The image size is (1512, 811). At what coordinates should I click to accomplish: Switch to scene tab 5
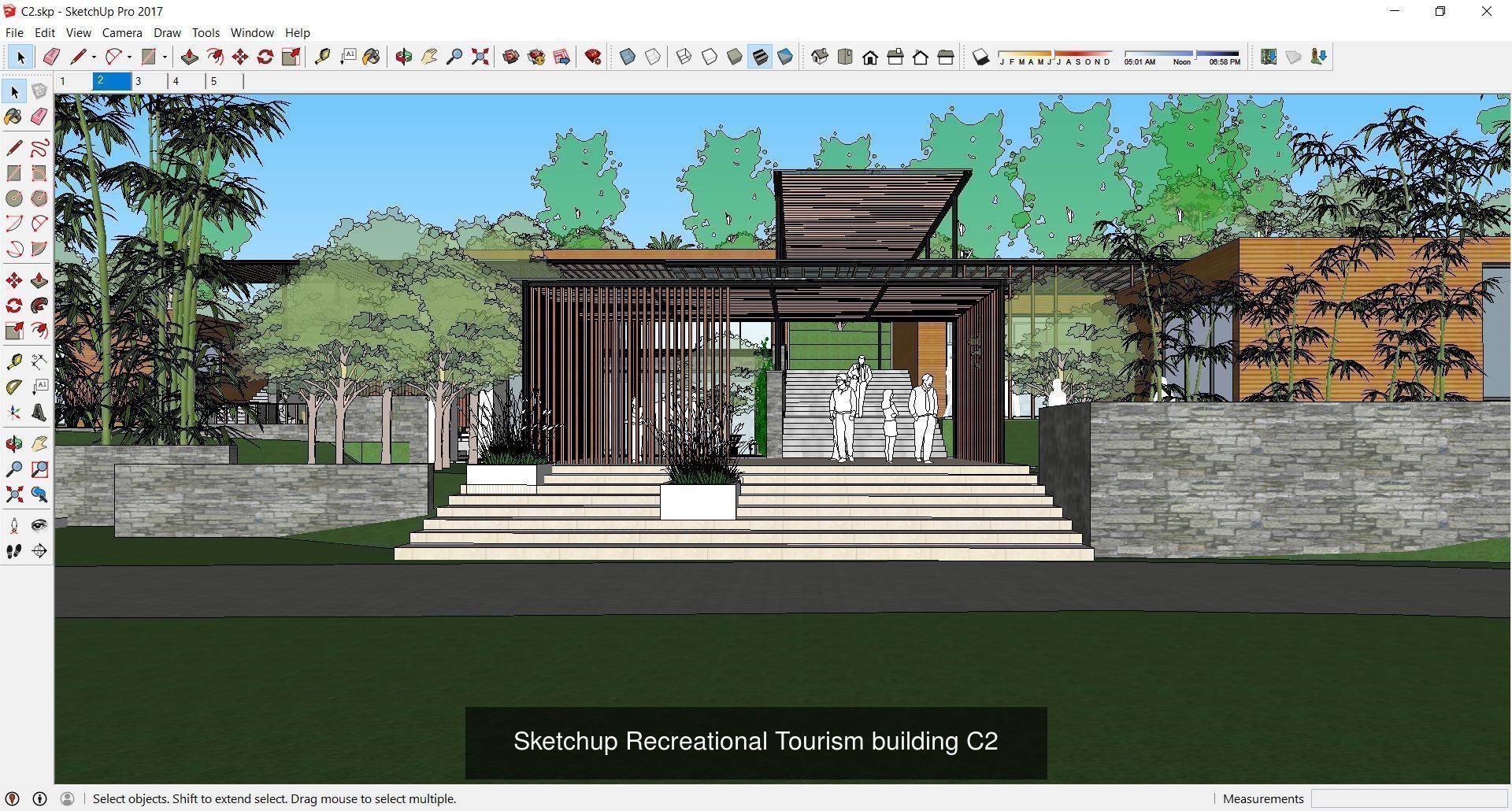pos(225,80)
